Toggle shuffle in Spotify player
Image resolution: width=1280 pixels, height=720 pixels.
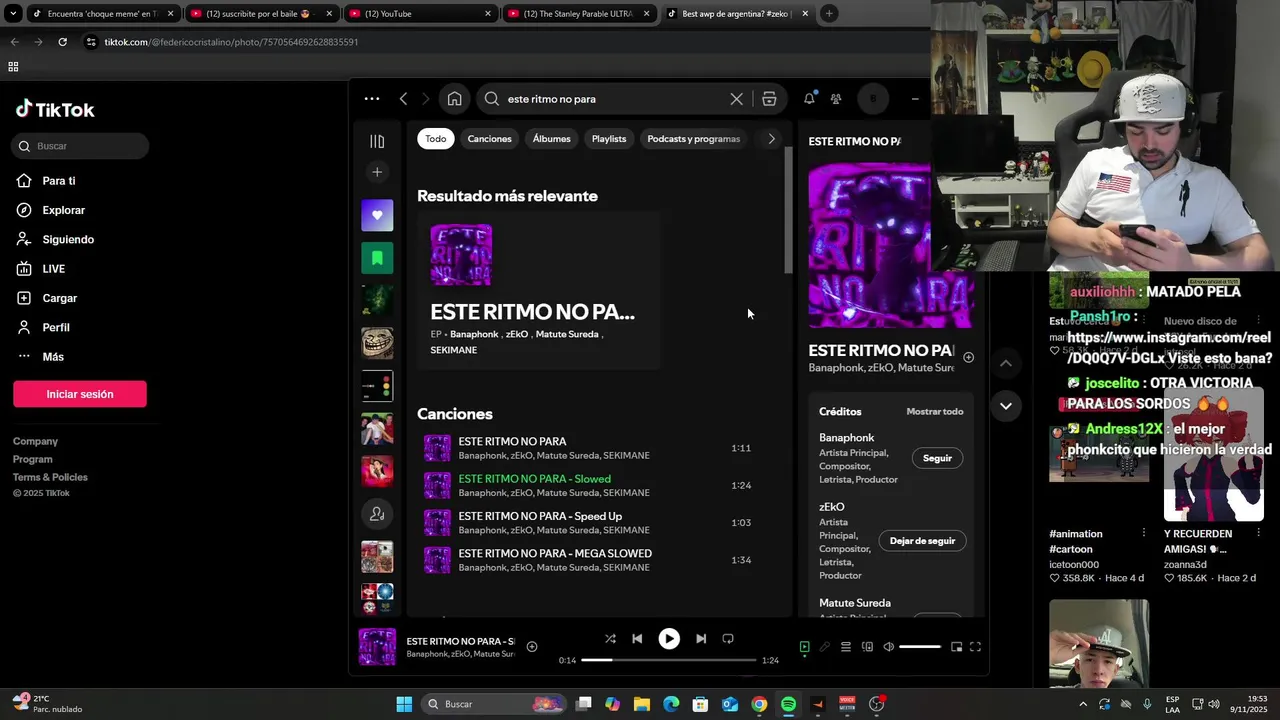pos(610,639)
